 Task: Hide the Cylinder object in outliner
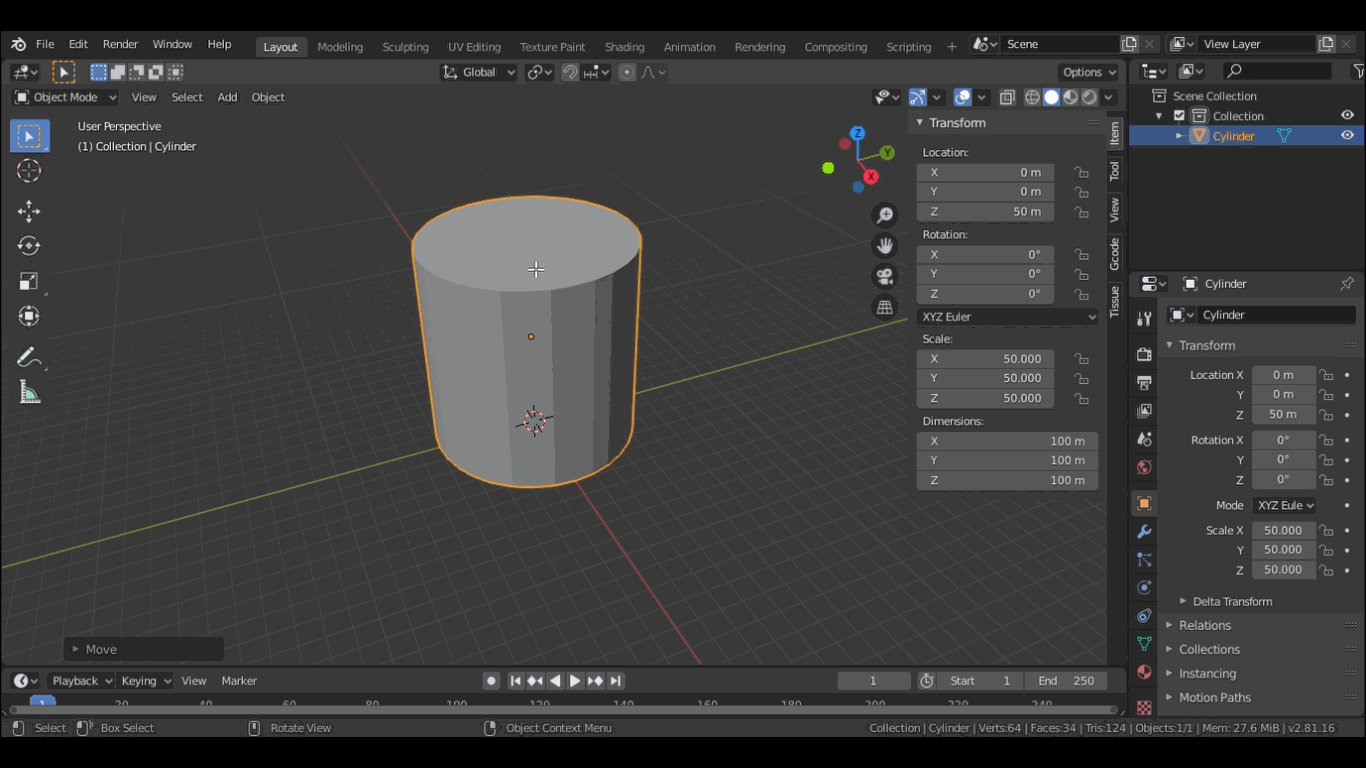click(1347, 136)
